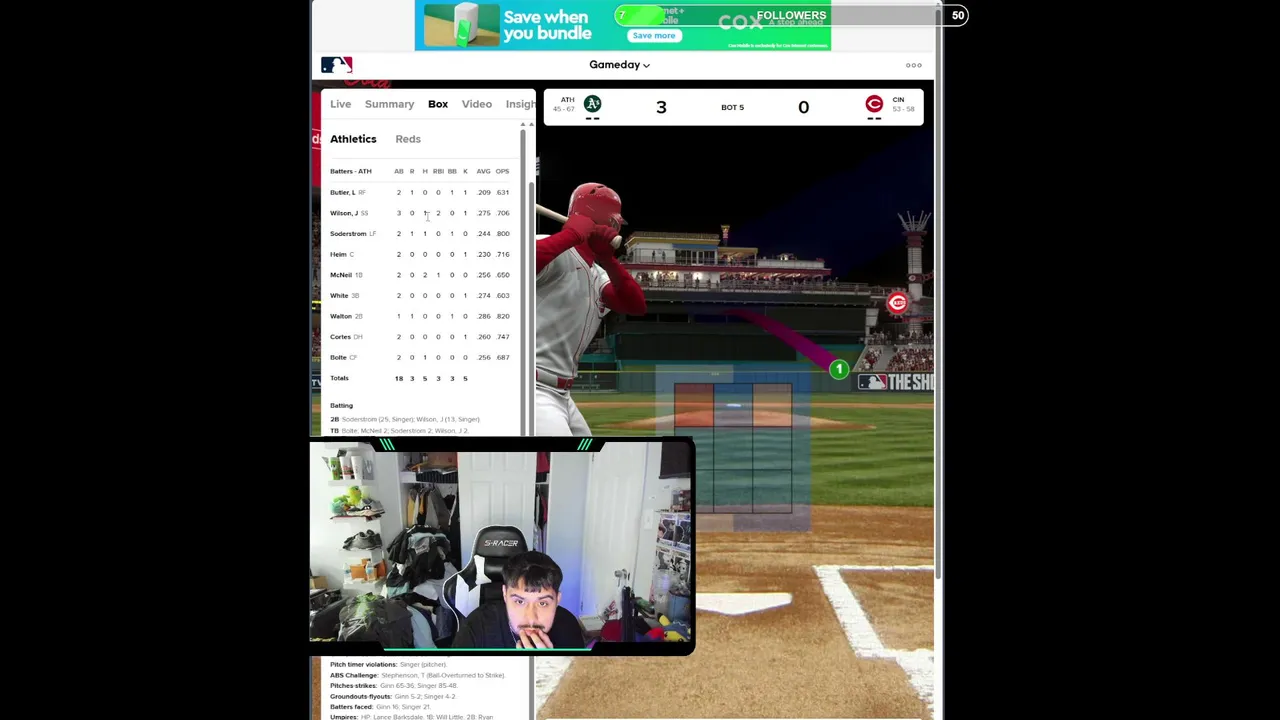The image size is (1280, 720).
Task: Open player Bolte in box score
Action: click(338, 358)
